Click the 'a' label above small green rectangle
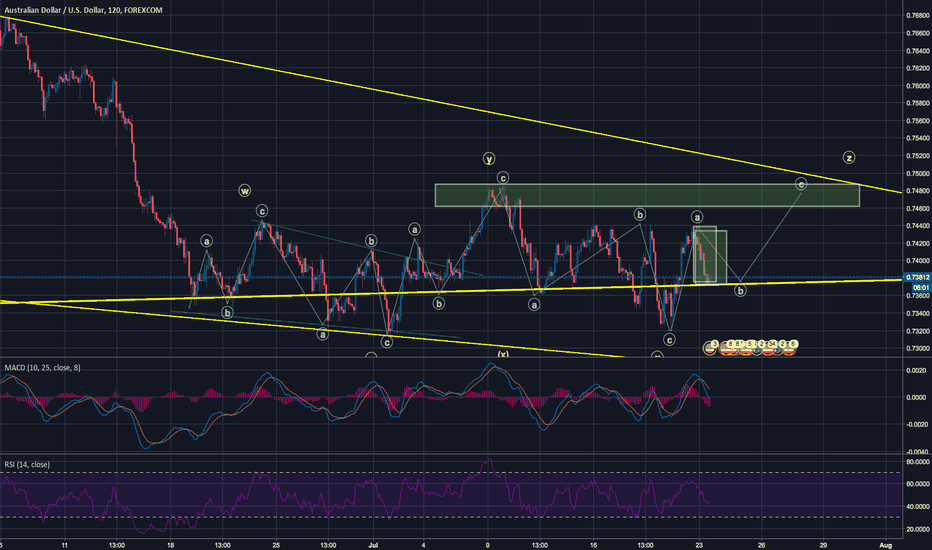Screen dimensions: 932x550 [x=697, y=216]
